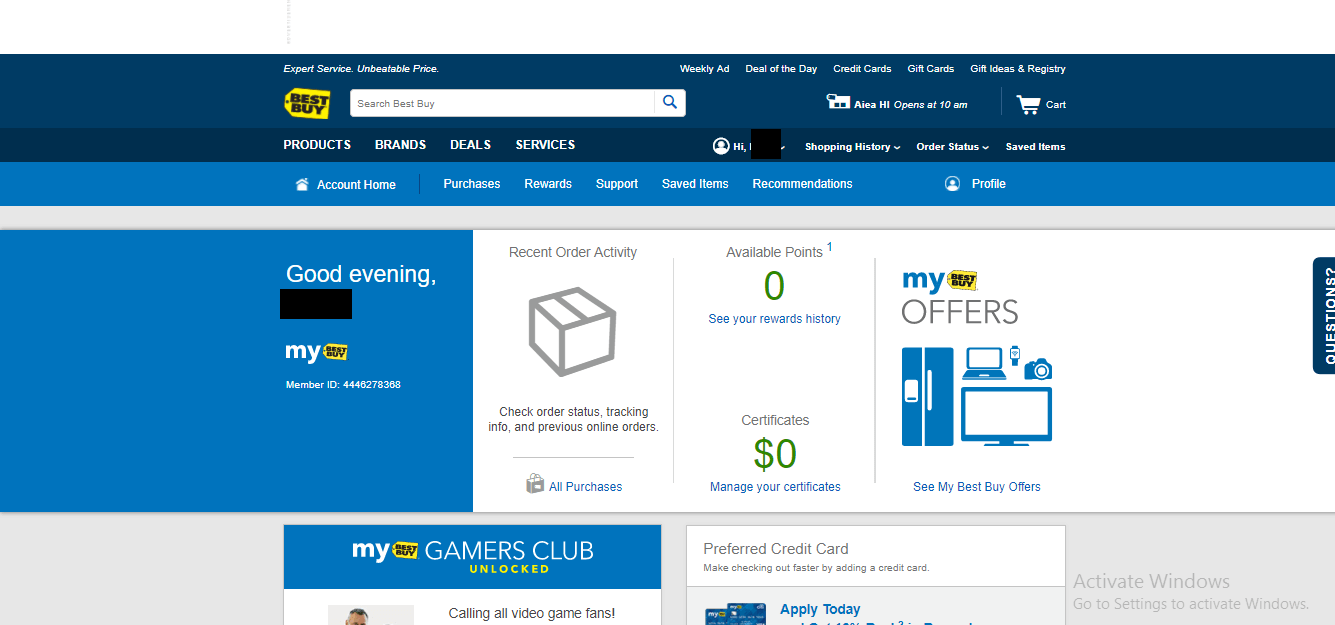1335x625 pixels.
Task: Click the Preferred Credit Card heading
Action: pyautogui.click(x=776, y=549)
